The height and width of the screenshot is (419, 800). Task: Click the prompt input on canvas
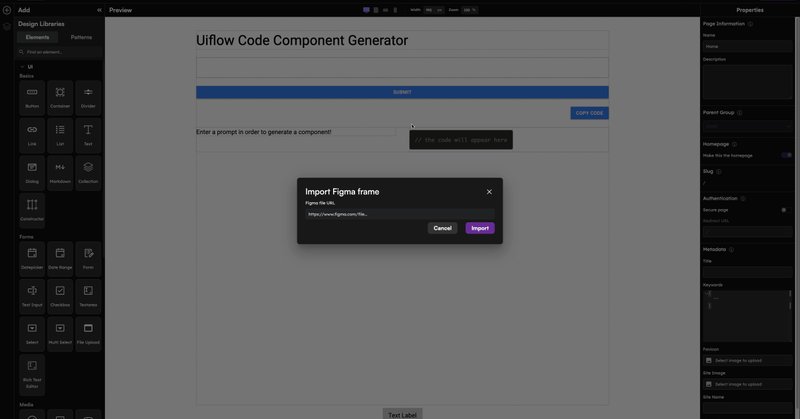(402, 67)
